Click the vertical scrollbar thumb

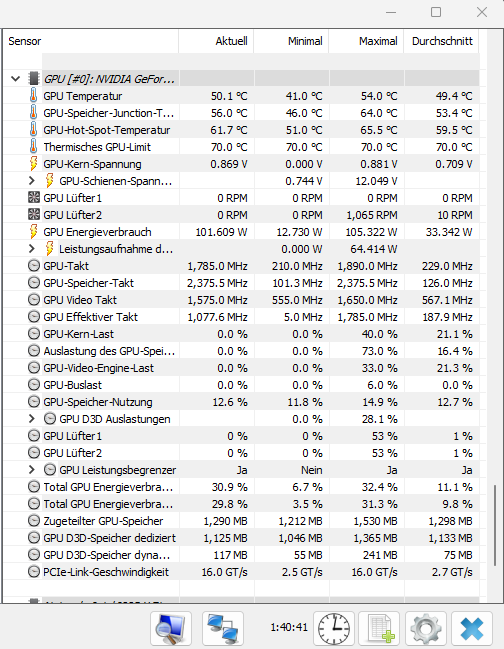(x=494, y=525)
